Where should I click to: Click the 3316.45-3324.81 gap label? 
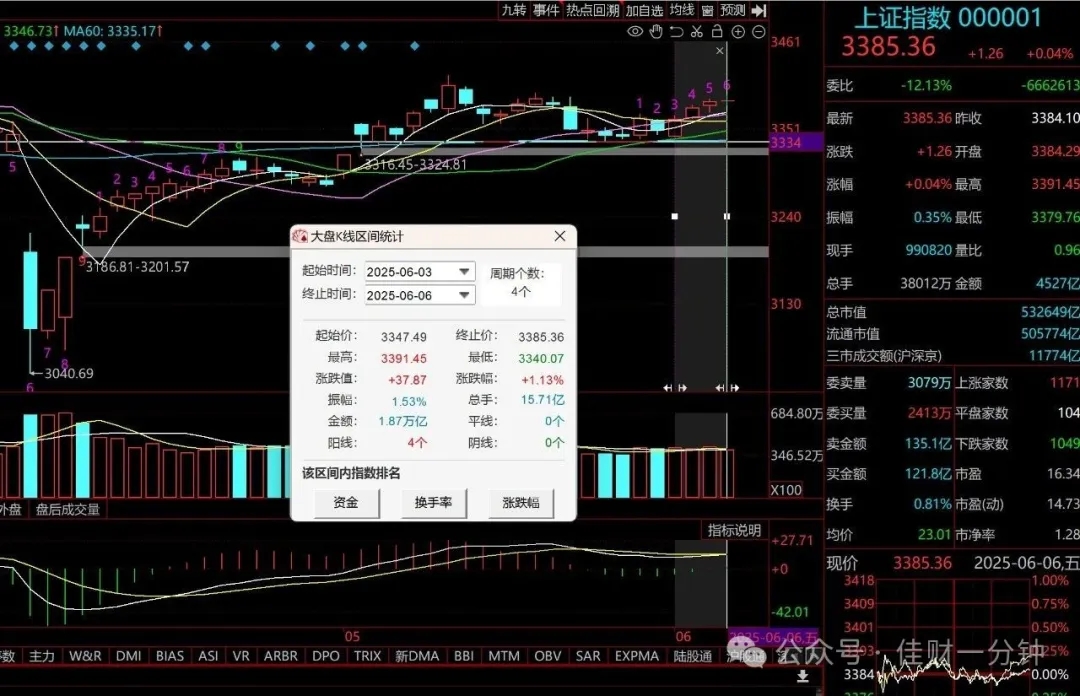tap(416, 164)
